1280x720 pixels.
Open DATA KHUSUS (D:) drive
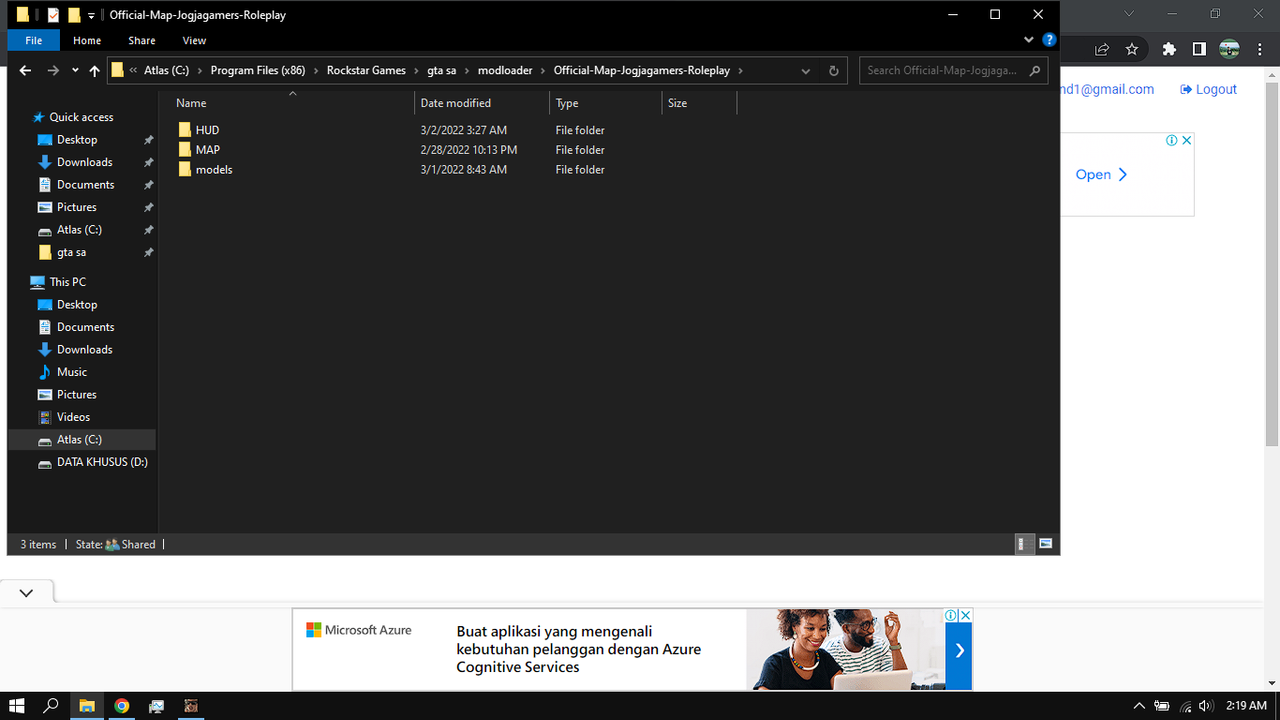(102, 462)
